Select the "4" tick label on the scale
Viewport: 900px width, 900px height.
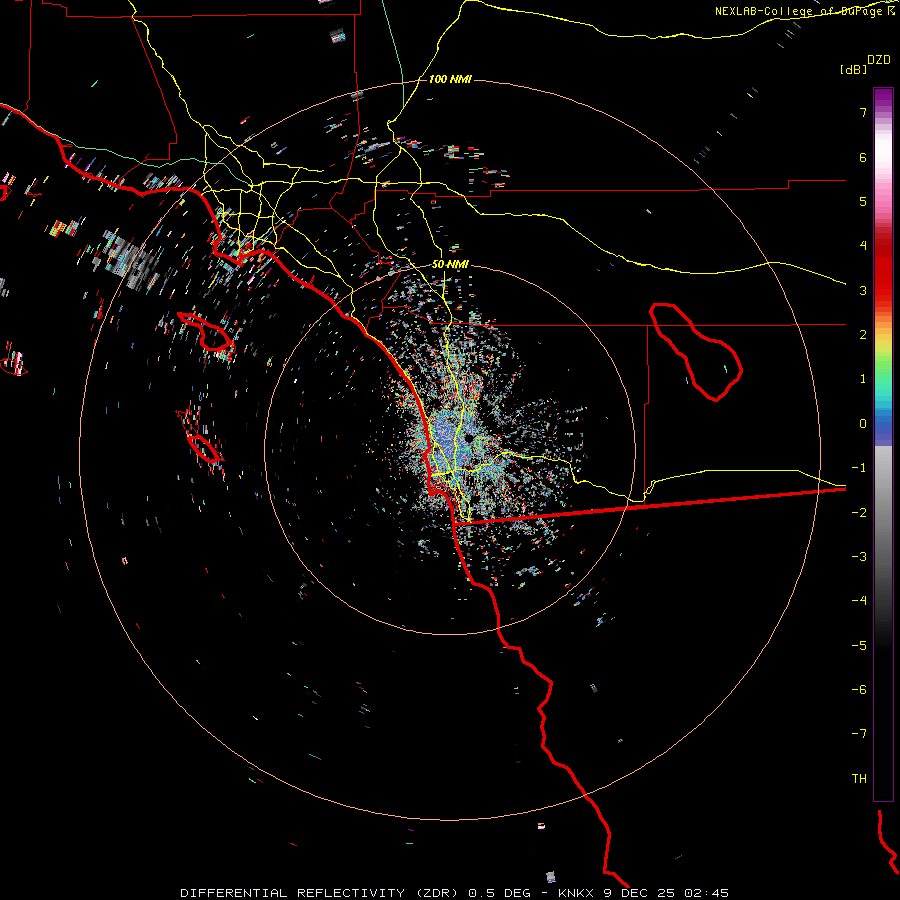[x=863, y=246]
